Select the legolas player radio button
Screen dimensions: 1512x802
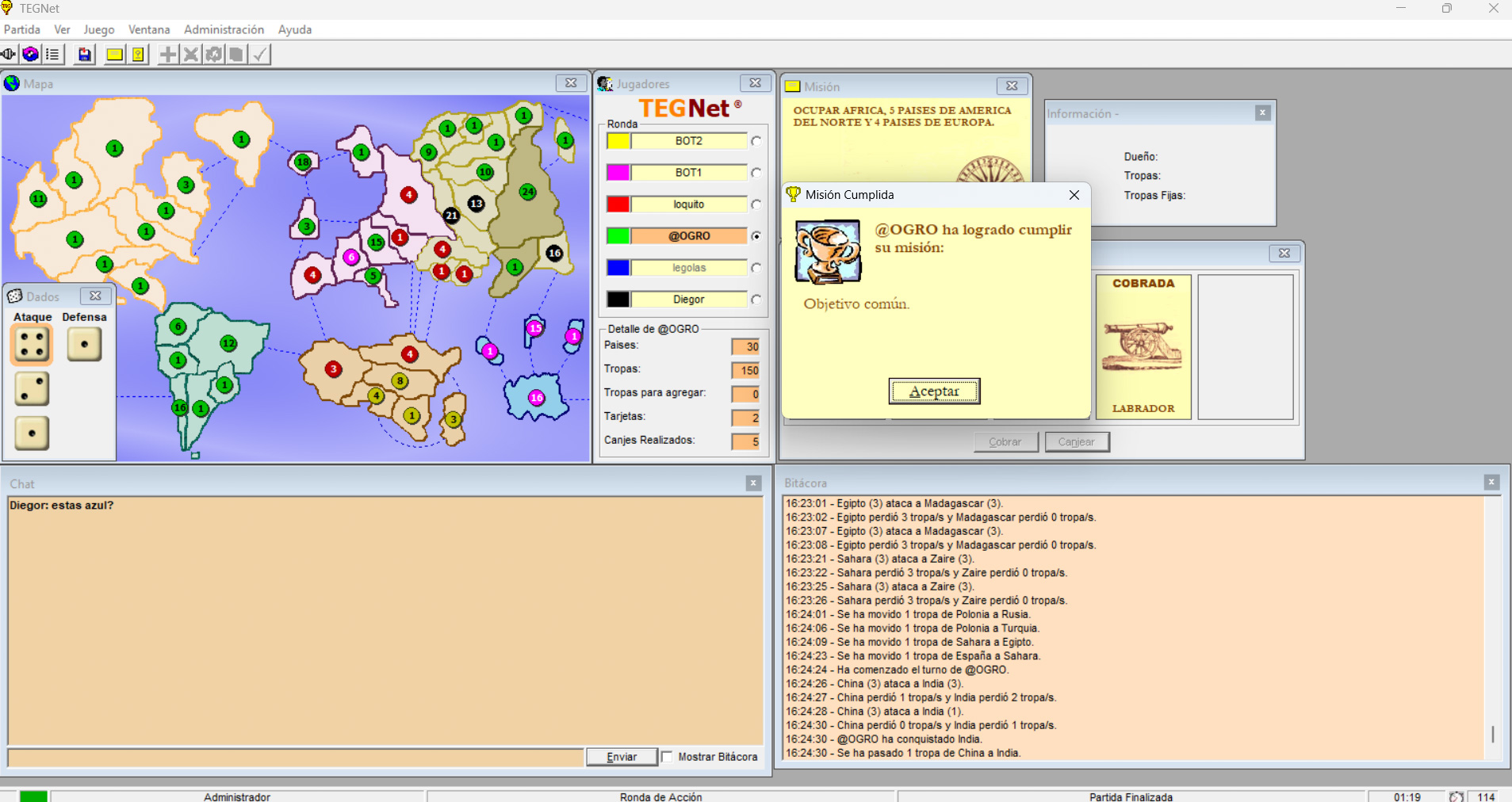(756, 268)
